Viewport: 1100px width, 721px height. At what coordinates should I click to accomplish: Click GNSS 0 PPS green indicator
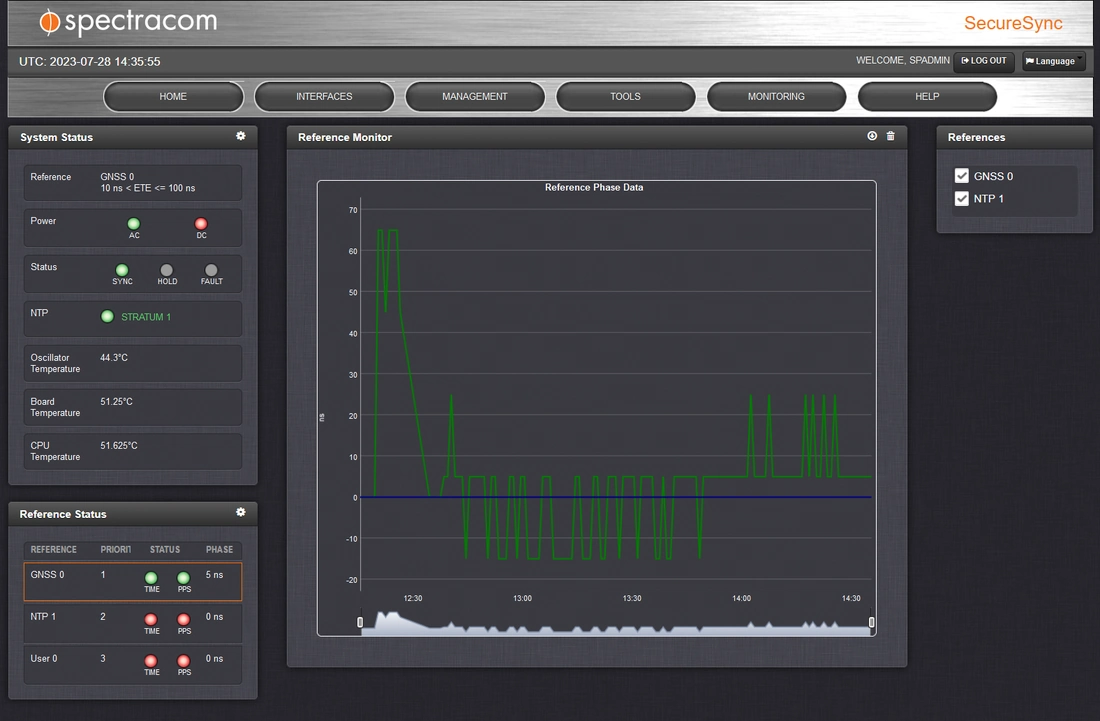click(x=183, y=578)
